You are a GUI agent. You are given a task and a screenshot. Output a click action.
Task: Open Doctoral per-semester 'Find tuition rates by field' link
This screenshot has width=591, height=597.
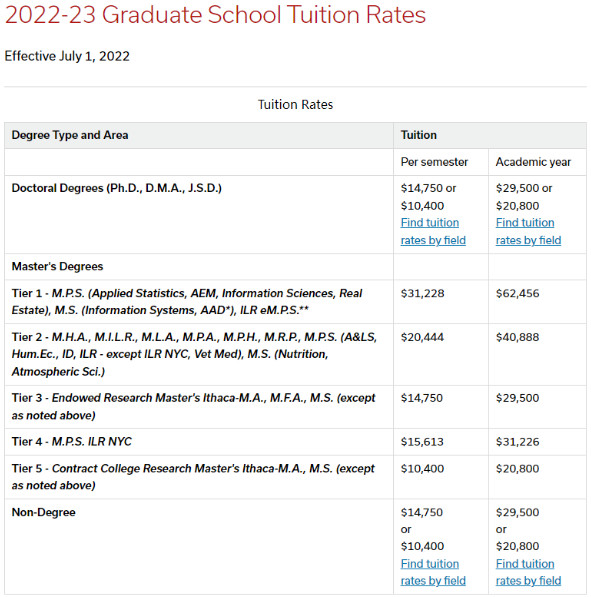click(x=433, y=231)
